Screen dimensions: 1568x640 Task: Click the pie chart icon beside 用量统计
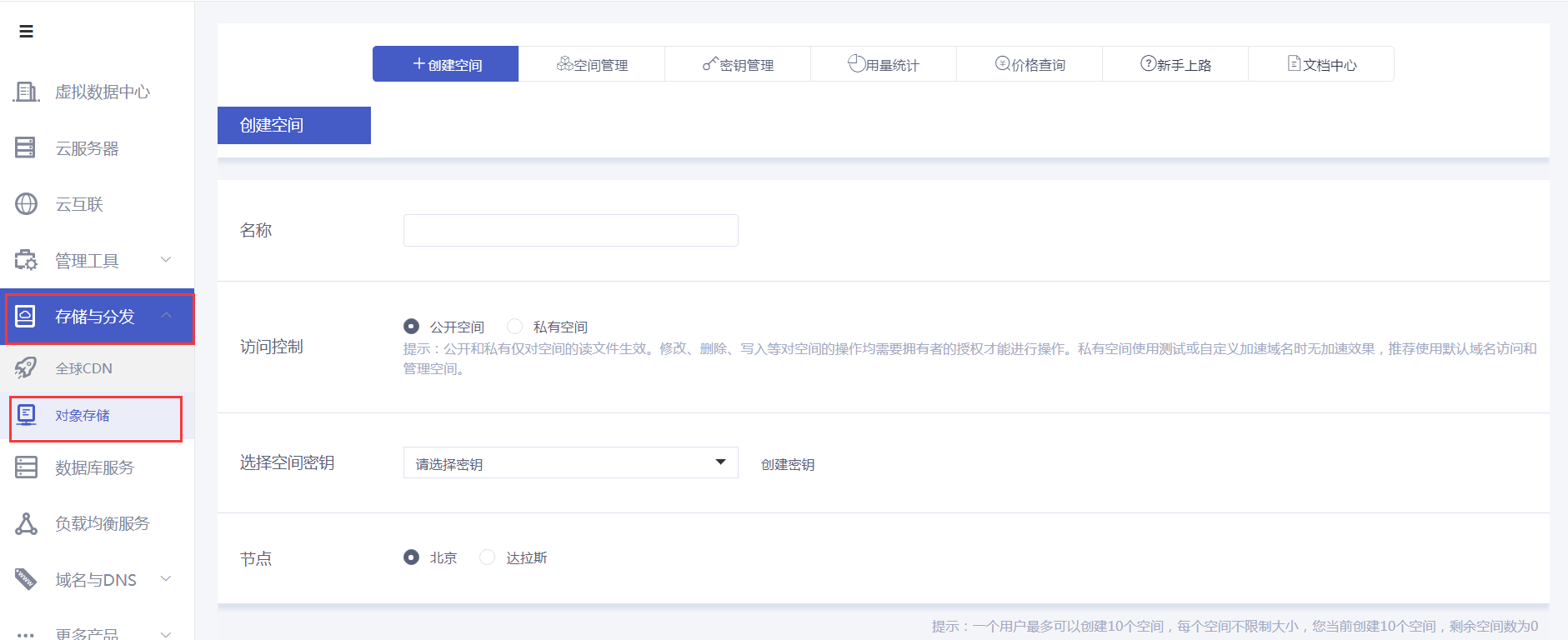857,63
